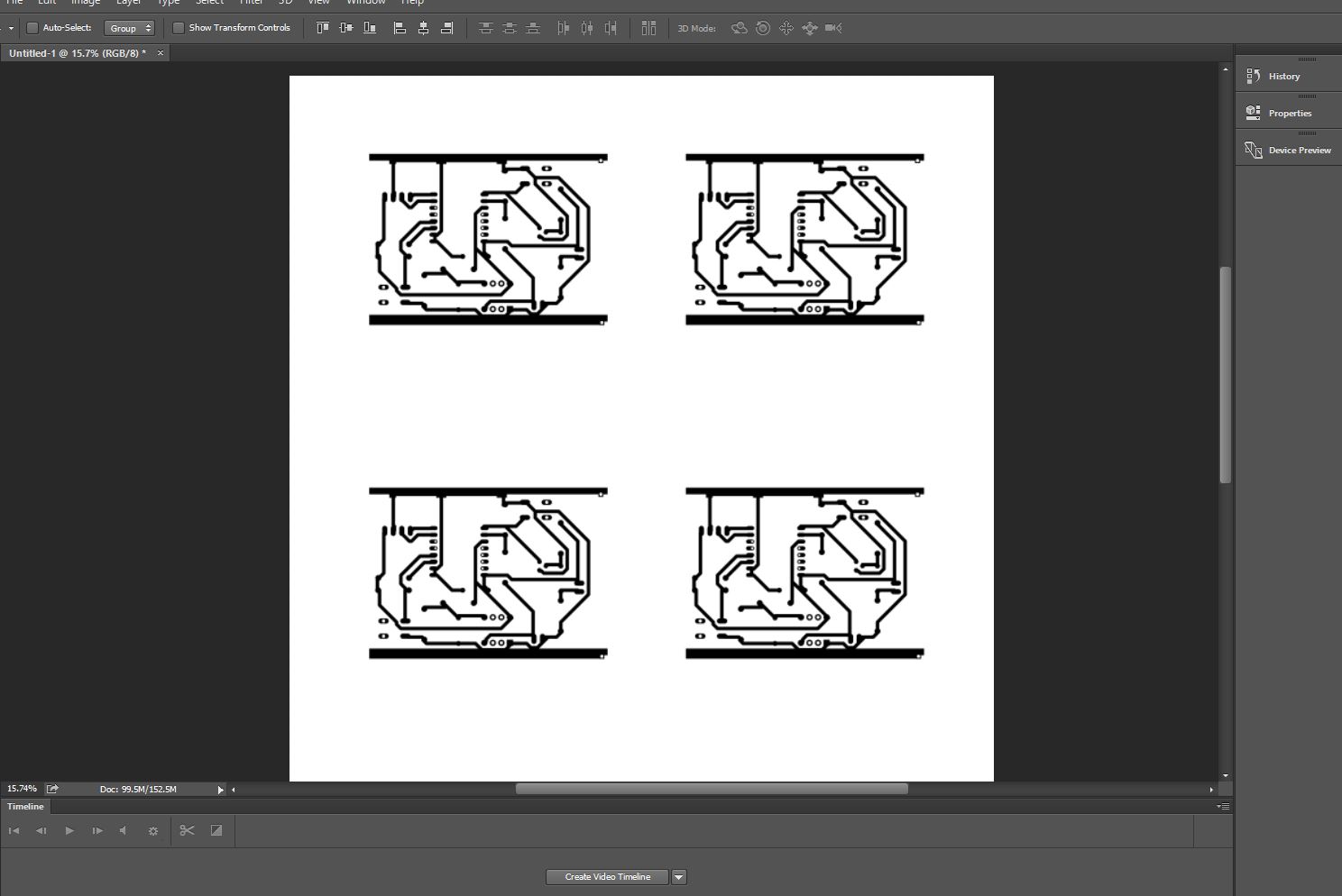Click the timeline transition icon

[216, 830]
